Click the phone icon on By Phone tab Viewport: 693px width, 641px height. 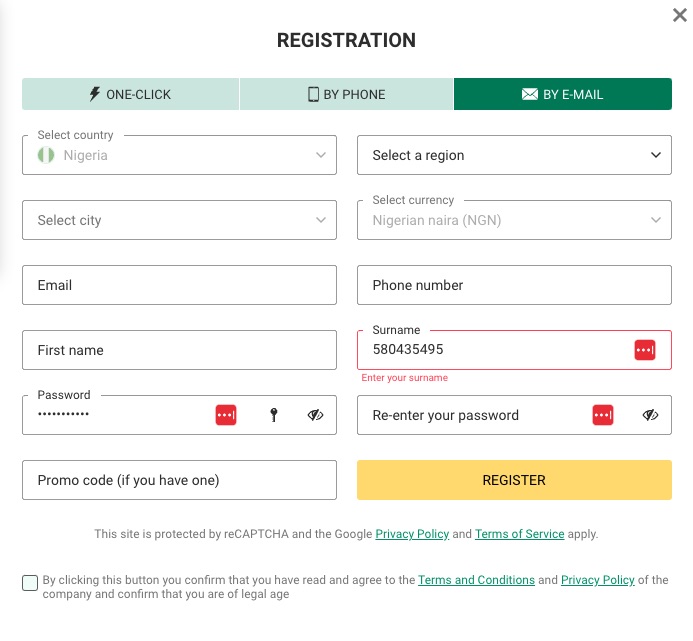[x=313, y=94]
